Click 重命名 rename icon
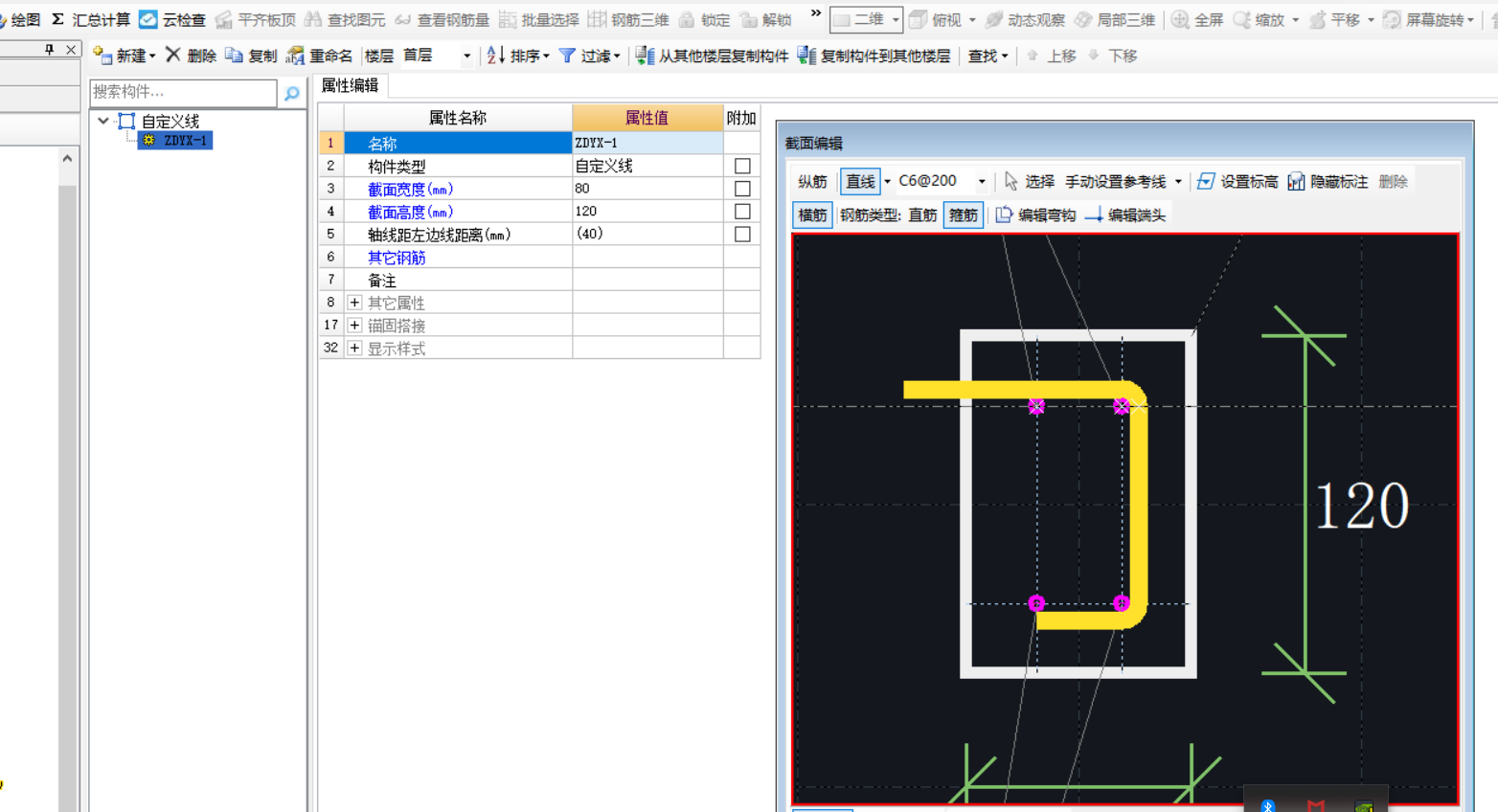Image resolution: width=1498 pixels, height=812 pixels. point(295,56)
